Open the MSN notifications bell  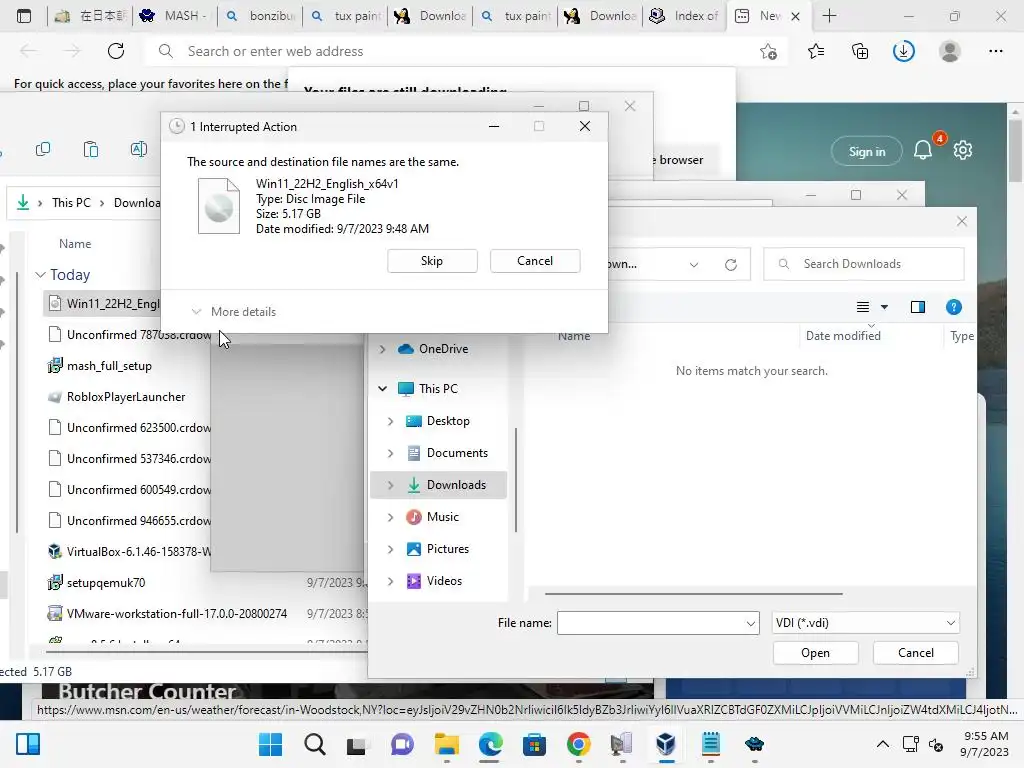click(923, 151)
